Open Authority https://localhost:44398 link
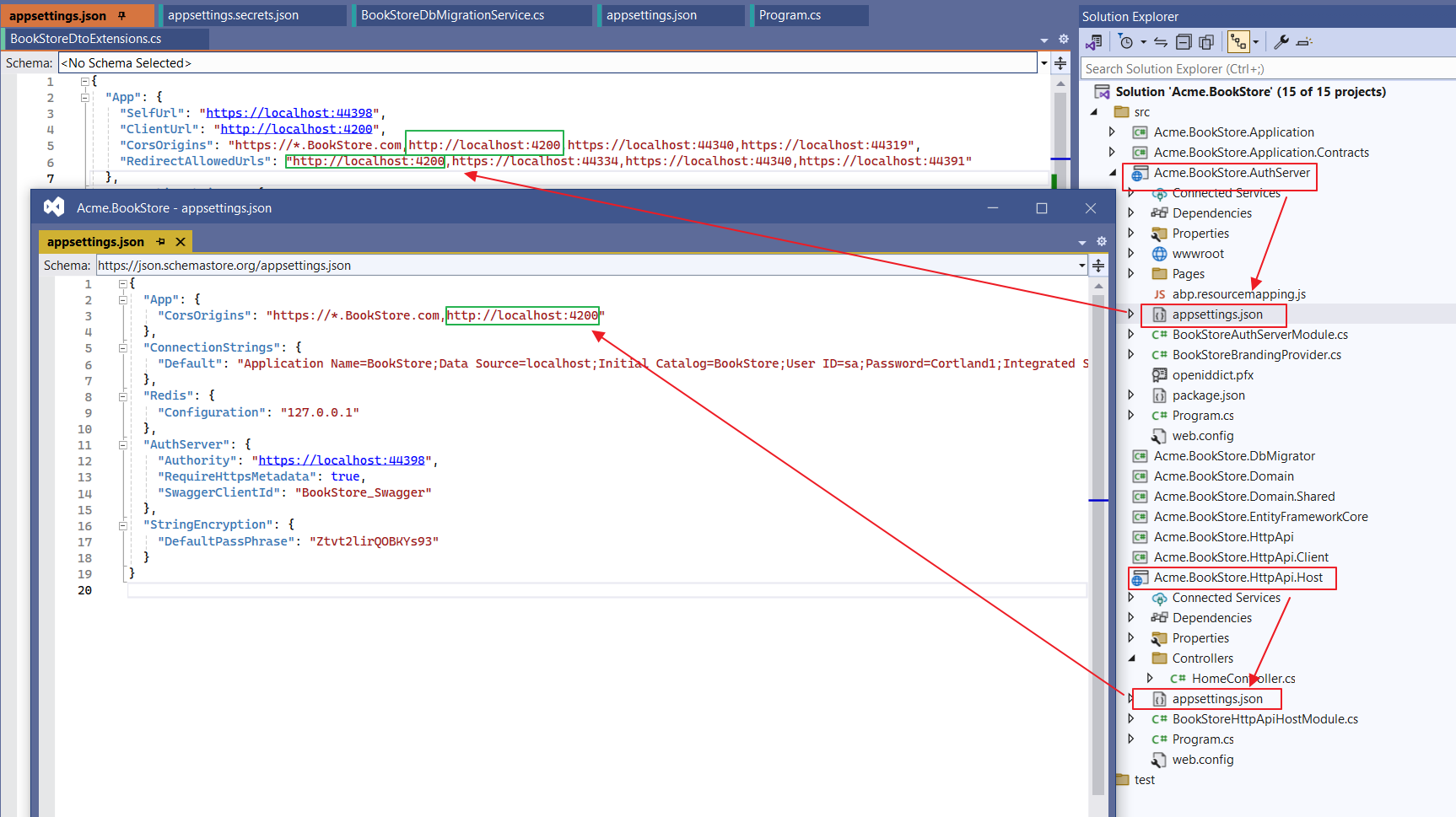The image size is (1456, 817). point(342,460)
